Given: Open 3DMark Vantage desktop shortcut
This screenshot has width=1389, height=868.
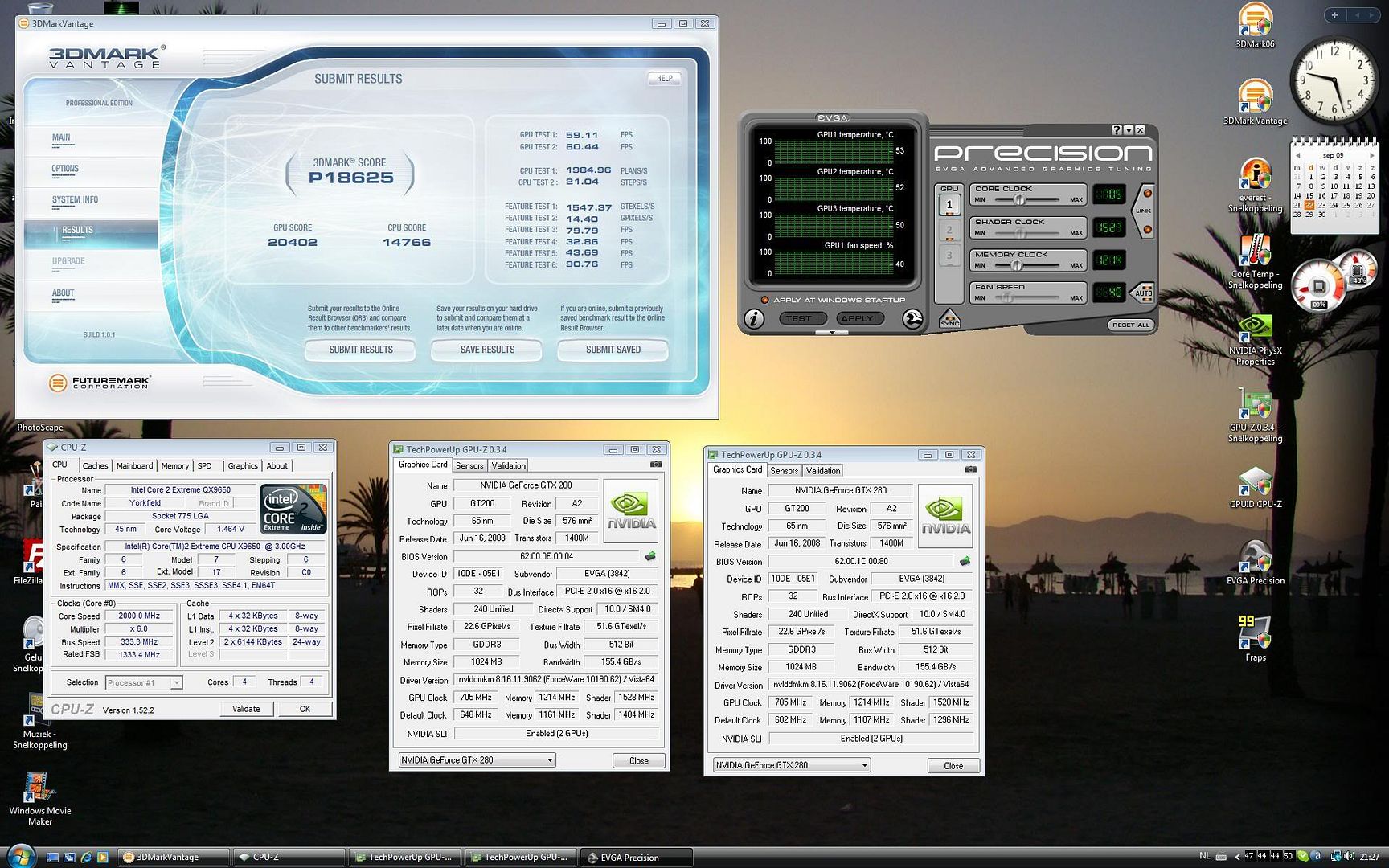Looking at the screenshot, I should 1255,102.
